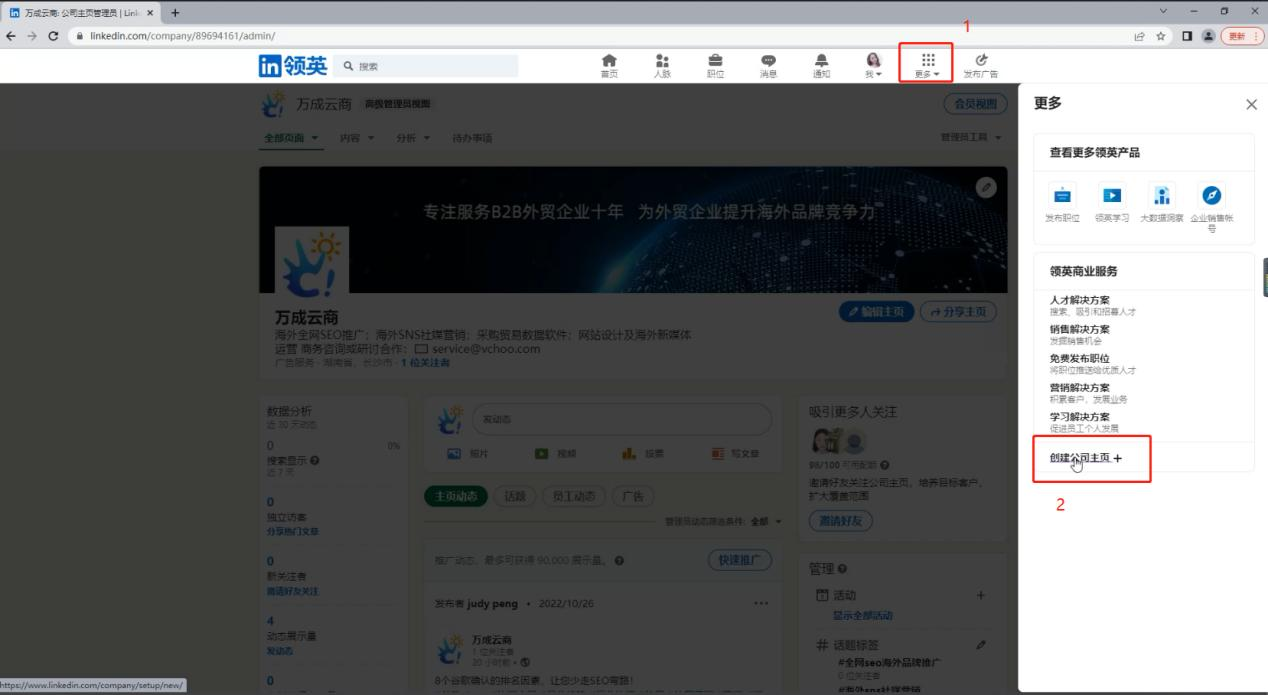Click the 企业销售帐号 compass icon
Image resolution: width=1268 pixels, height=695 pixels.
click(x=1211, y=197)
